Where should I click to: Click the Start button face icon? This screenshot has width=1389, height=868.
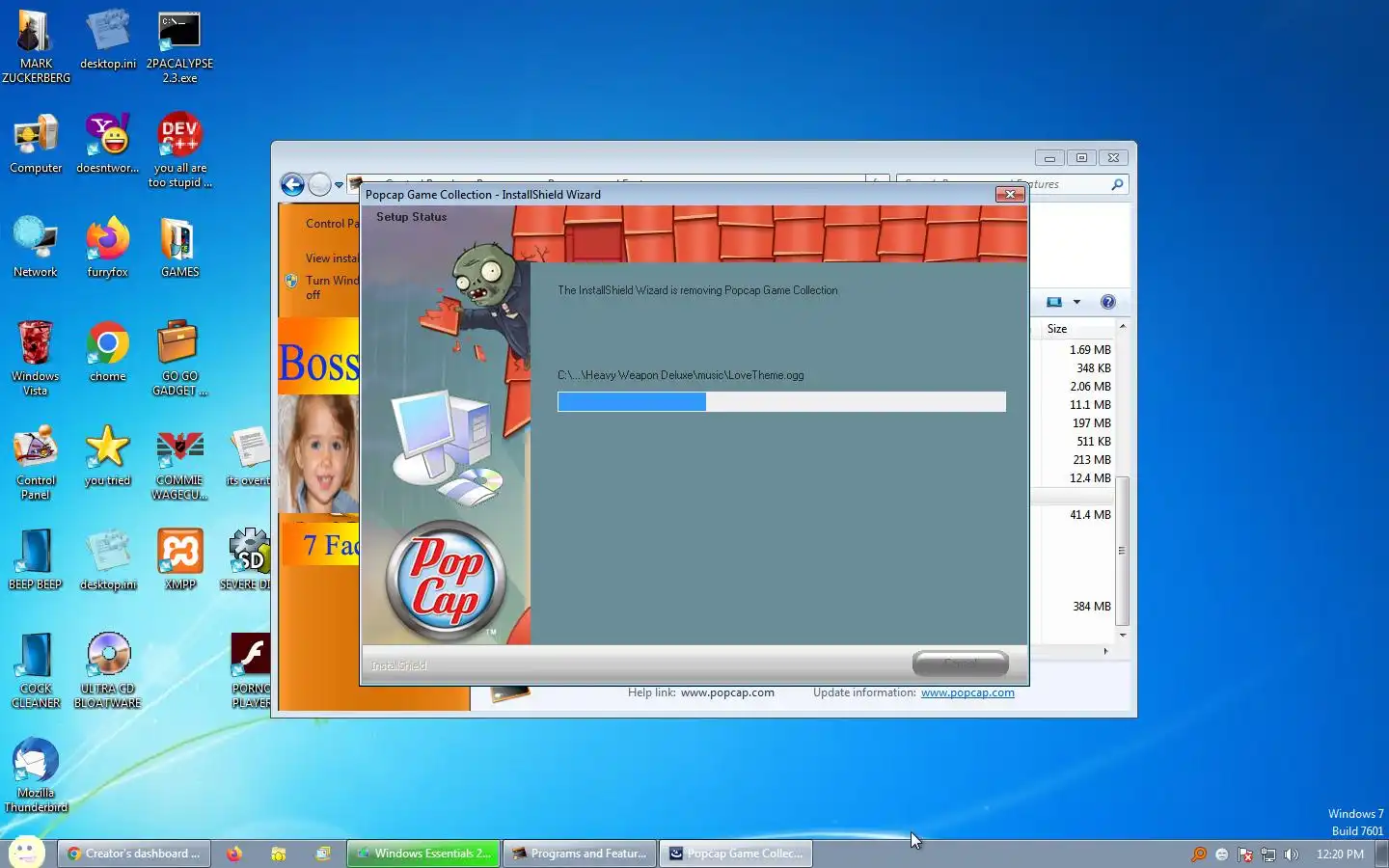click(x=26, y=853)
